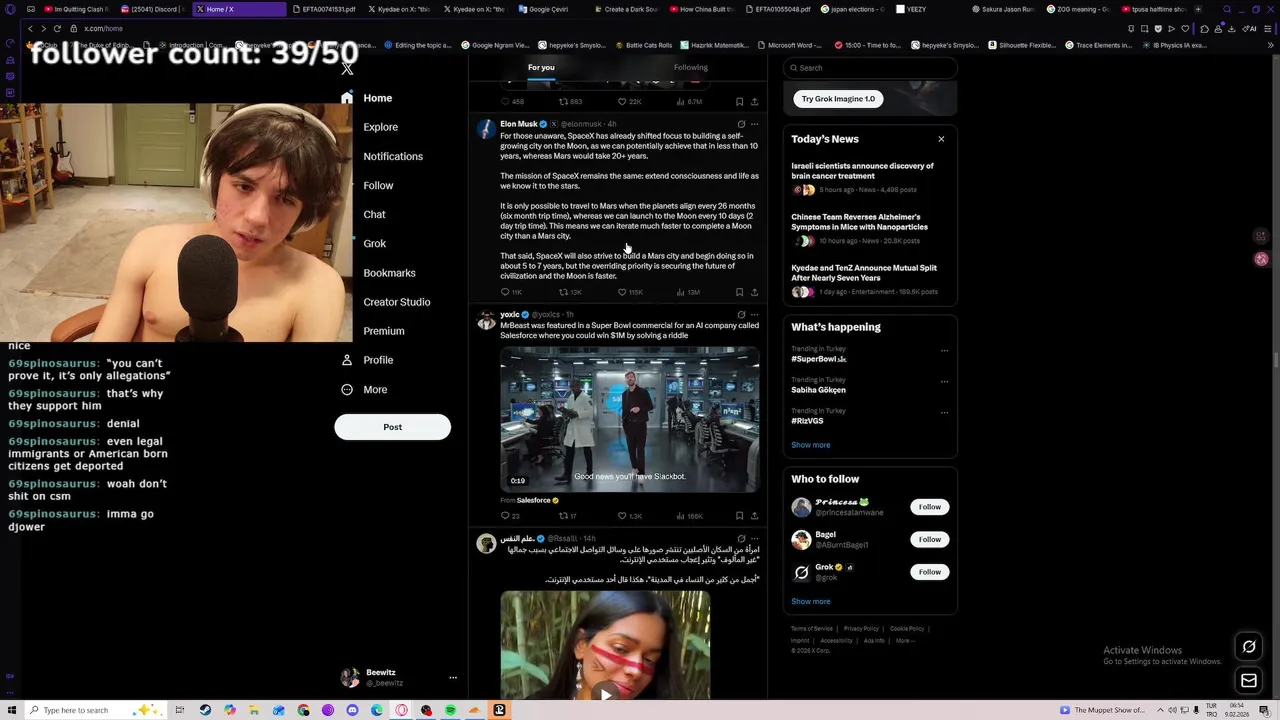This screenshot has width=1280, height=720.
Task: Open Chat in X sidebar
Action: click(374, 214)
